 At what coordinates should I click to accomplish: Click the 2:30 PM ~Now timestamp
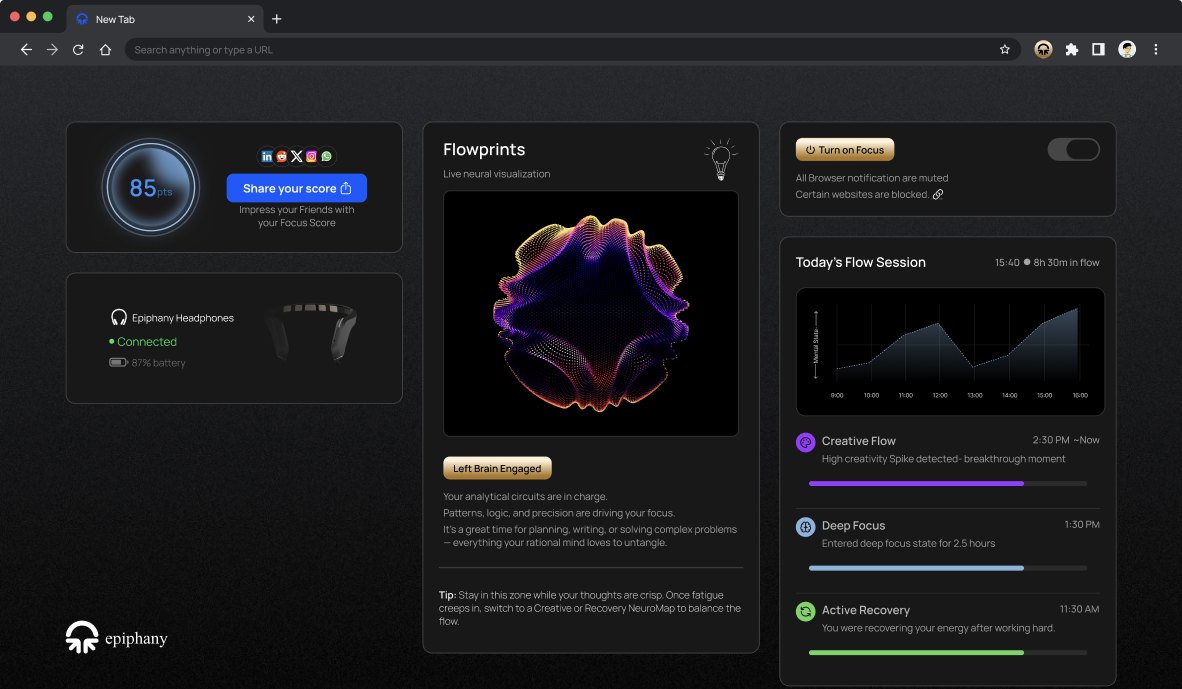click(x=1066, y=439)
